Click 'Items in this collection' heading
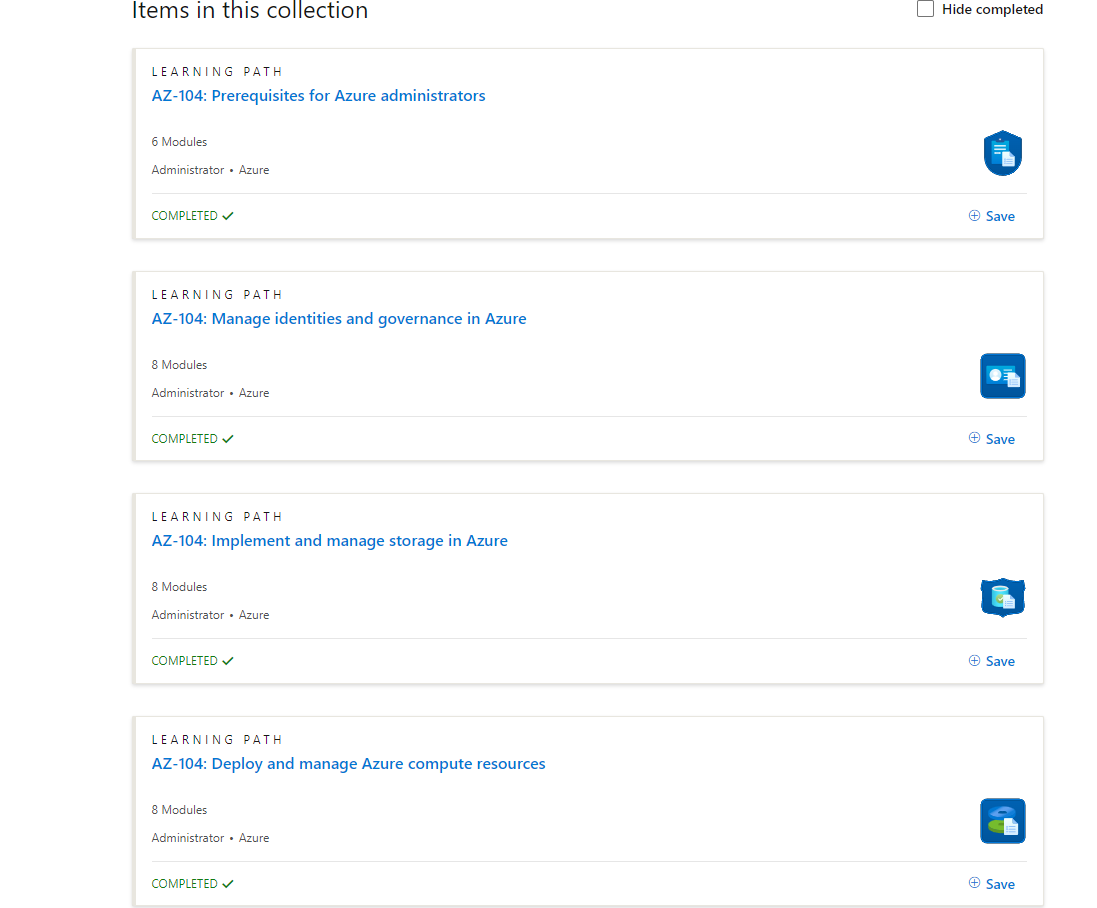Image resolution: width=1097 pixels, height=908 pixels. pos(250,10)
